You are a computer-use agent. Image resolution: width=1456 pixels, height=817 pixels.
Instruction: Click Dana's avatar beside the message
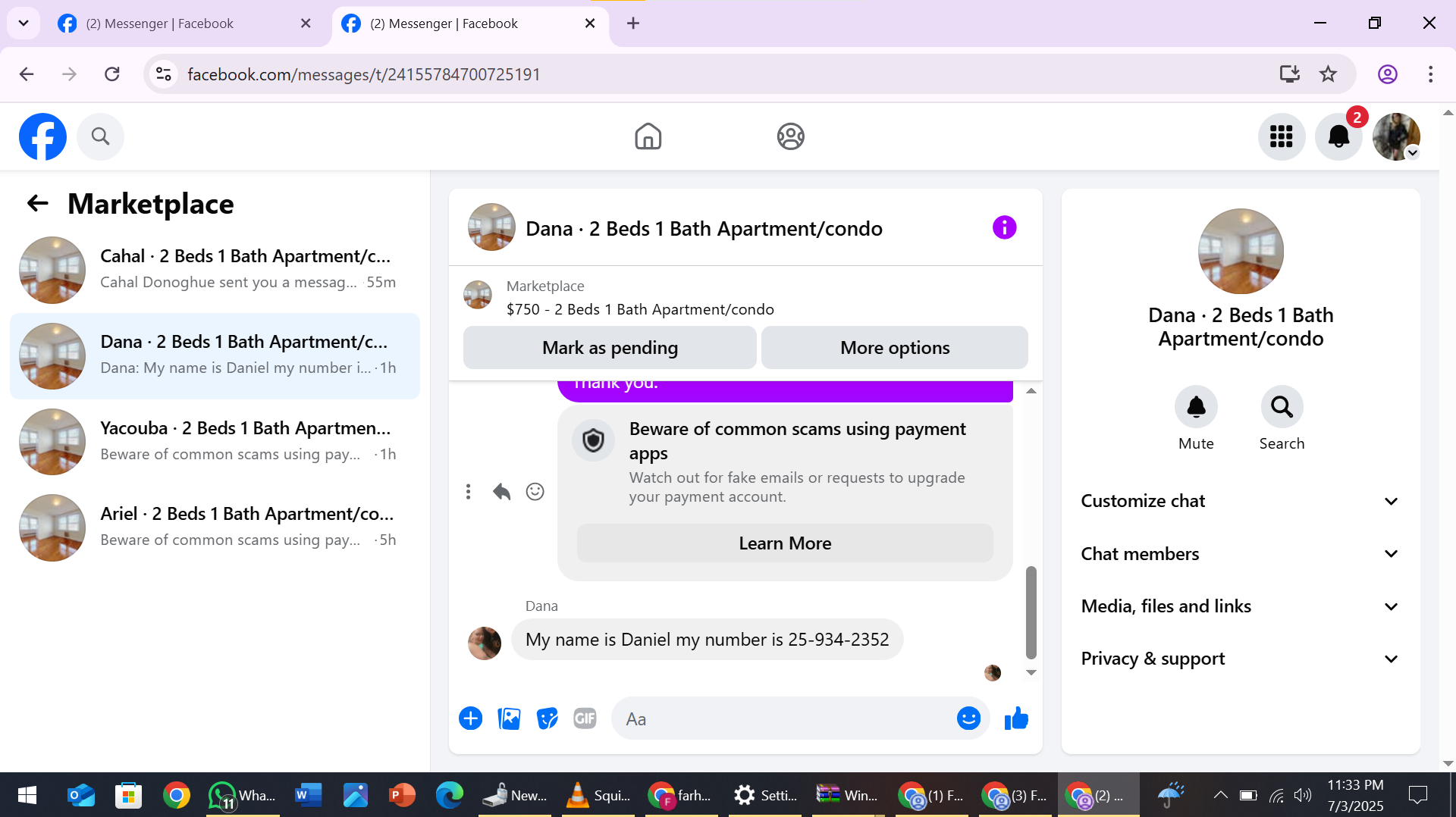(x=485, y=643)
